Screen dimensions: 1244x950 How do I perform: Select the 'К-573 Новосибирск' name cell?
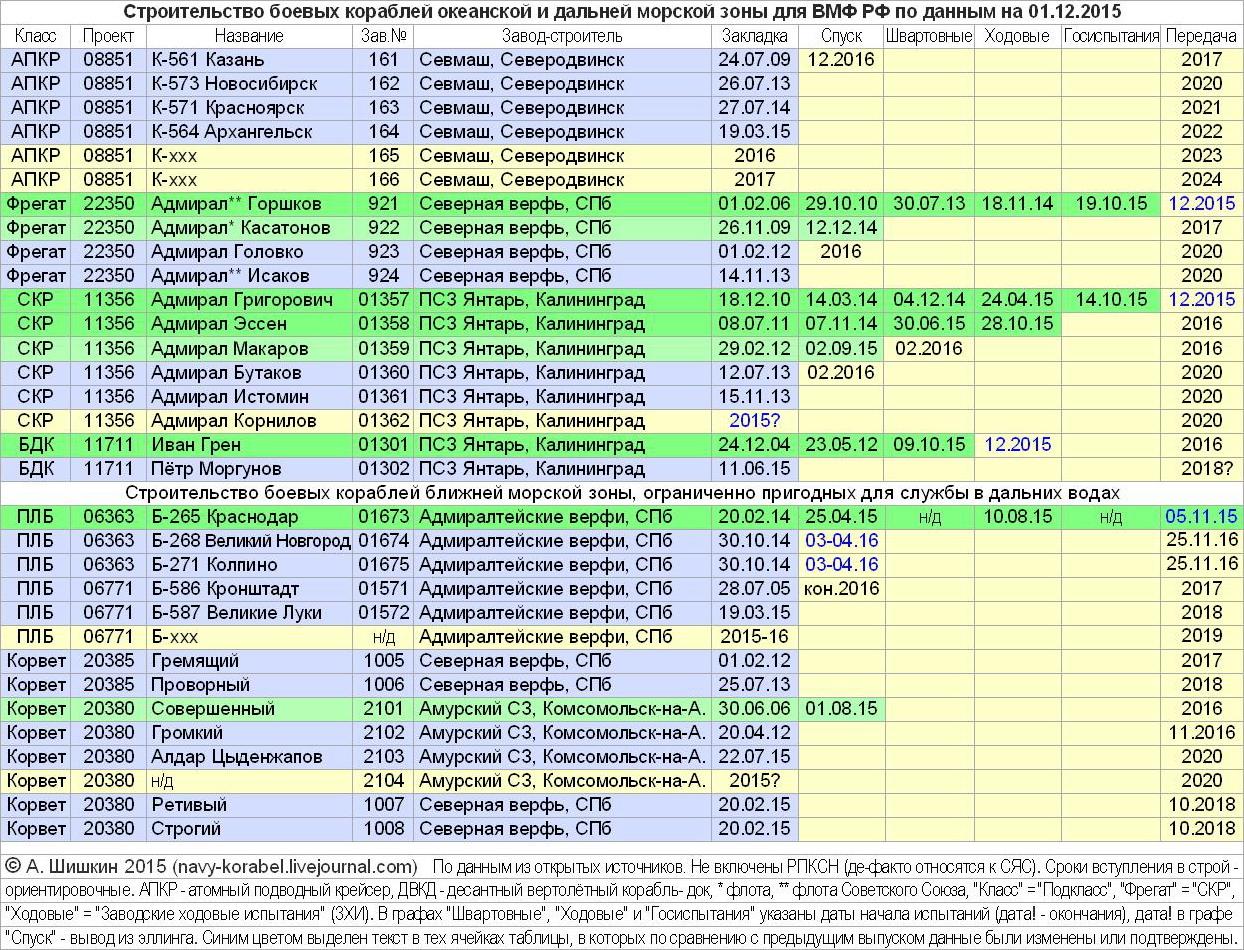pyautogui.click(x=234, y=84)
